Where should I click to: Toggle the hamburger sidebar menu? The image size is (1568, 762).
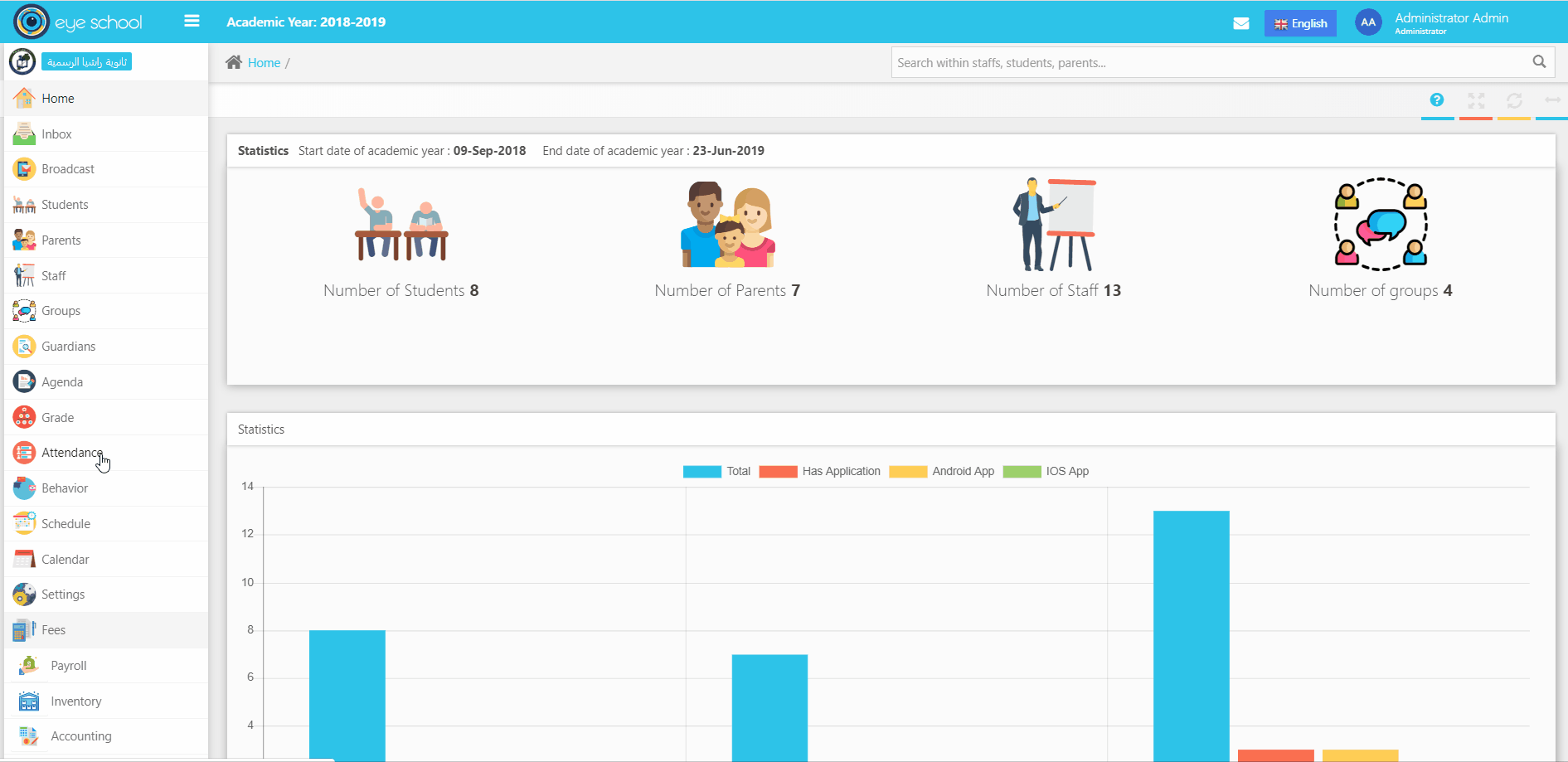pyautogui.click(x=192, y=21)
